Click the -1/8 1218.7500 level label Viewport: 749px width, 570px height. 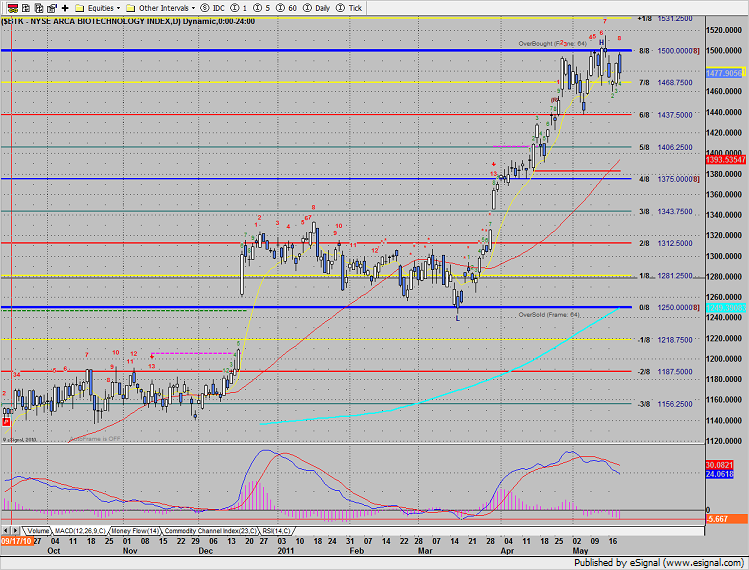(665, 340)
